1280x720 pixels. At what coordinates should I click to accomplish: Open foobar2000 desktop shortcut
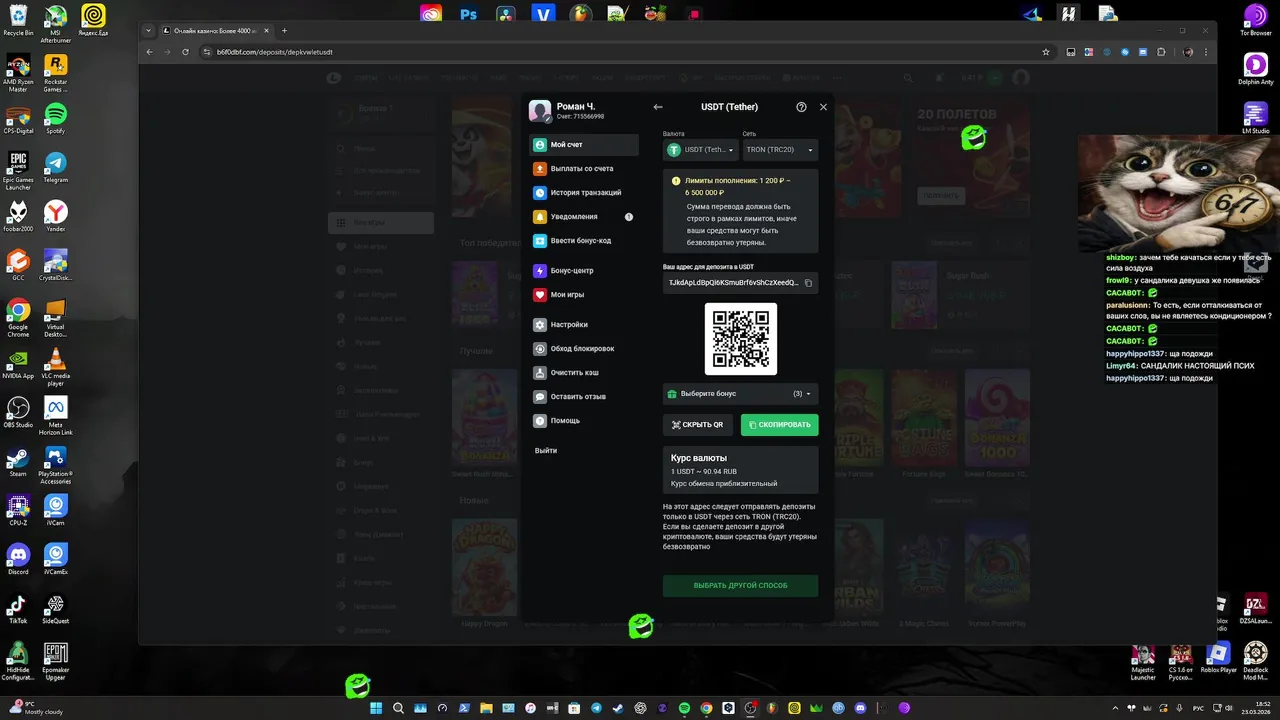(x=18, y=215)
